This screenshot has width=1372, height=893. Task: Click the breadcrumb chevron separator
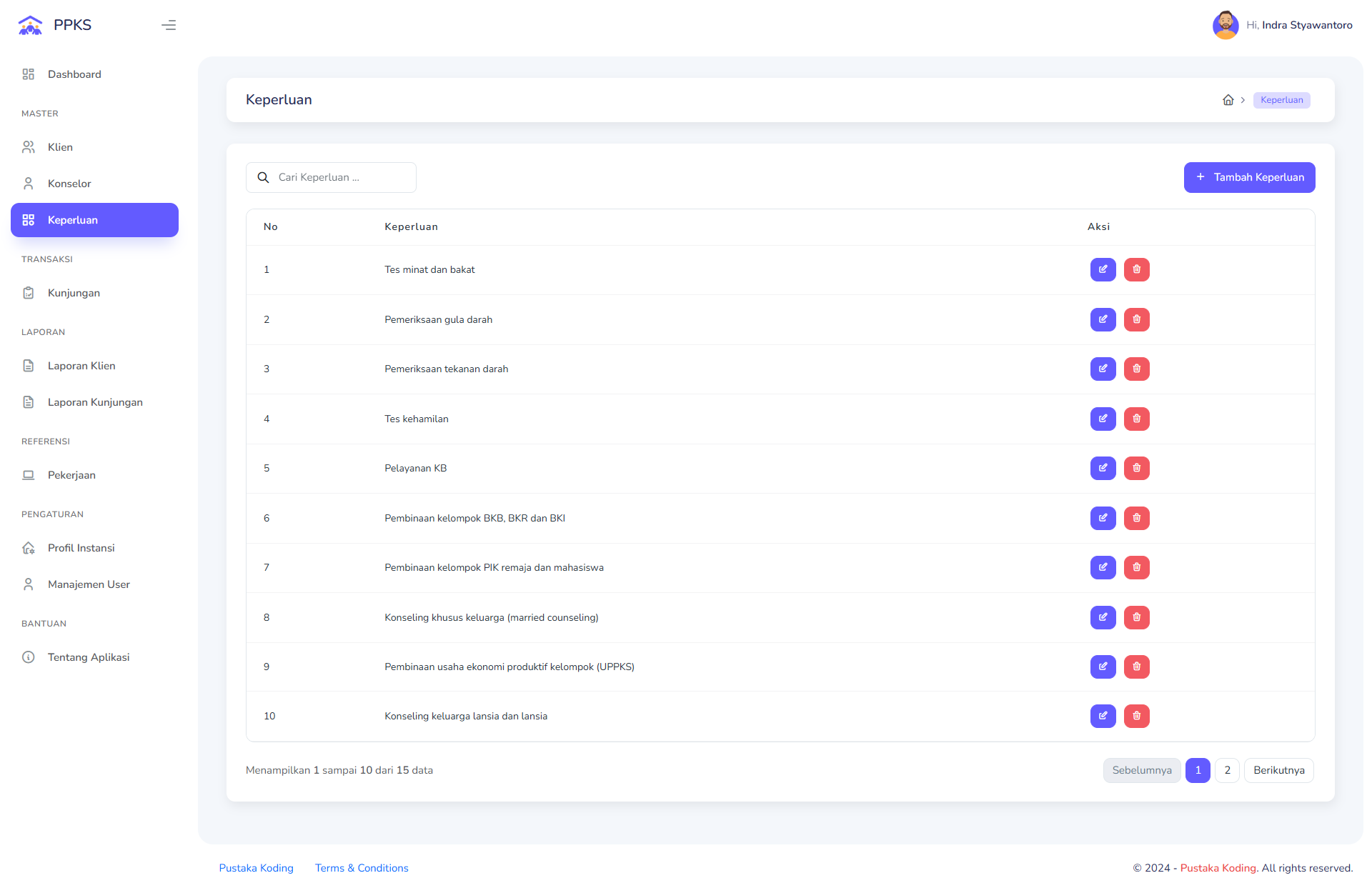(x=1243, y=100)
